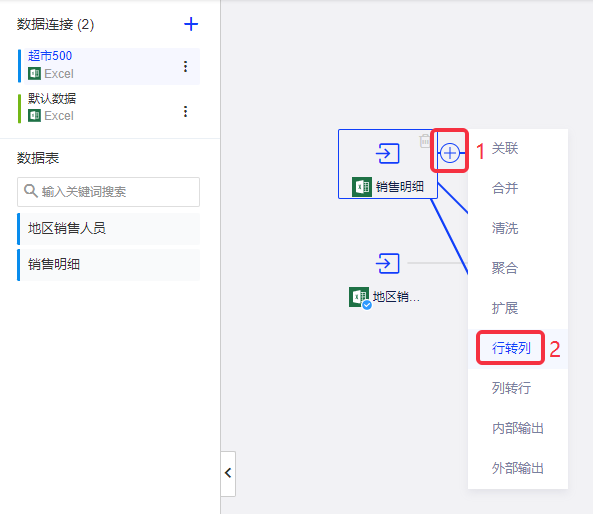Choose 合并 from the operation menu
The image size is (593, 514).
(x=505, y=188)
